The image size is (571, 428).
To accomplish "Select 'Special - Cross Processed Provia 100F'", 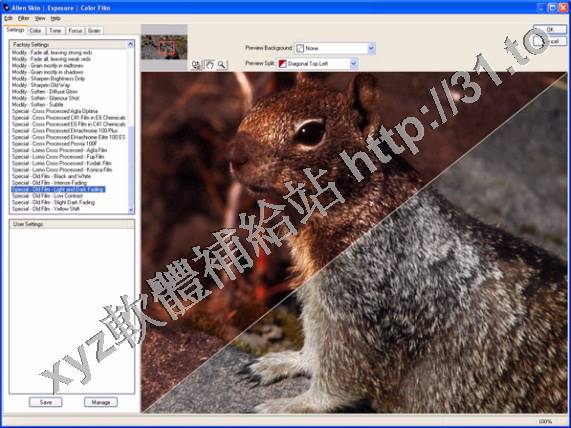I will coord(54,144).
